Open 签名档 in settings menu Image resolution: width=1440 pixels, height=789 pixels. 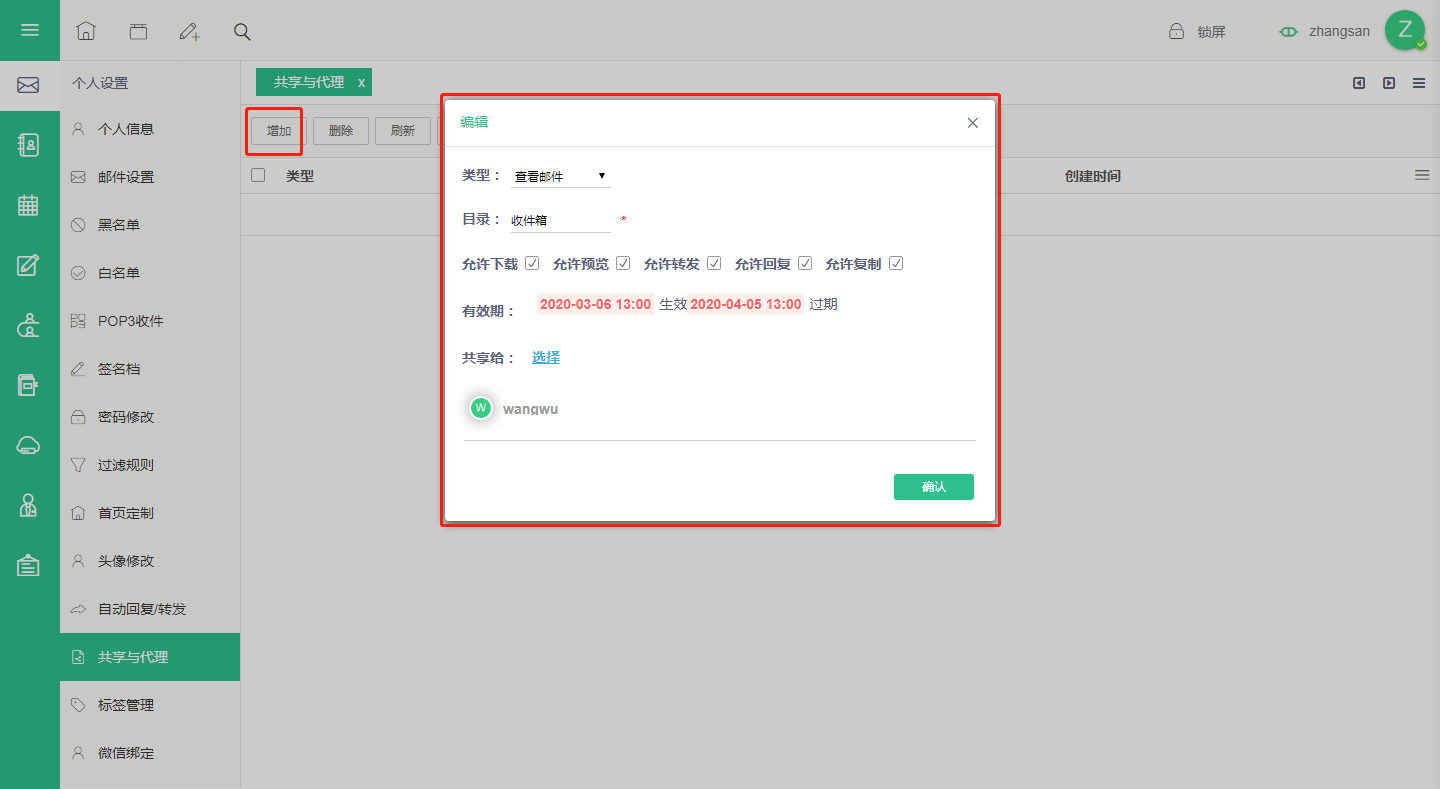coord(150,369)
